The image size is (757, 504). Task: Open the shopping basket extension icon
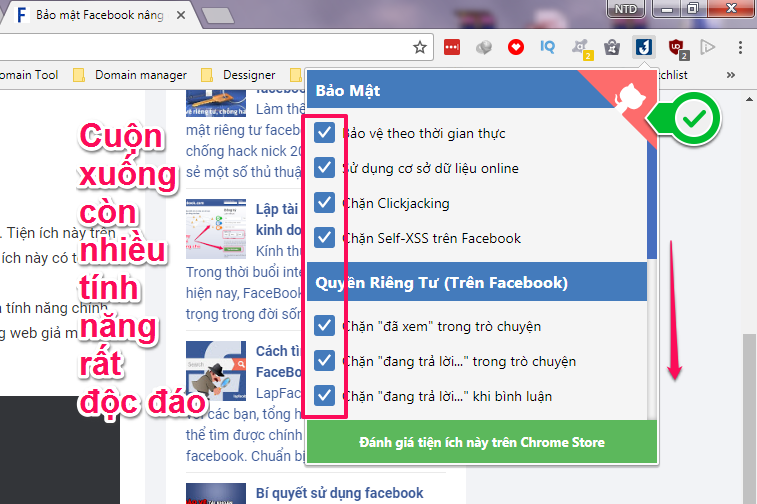pos(612,47)
